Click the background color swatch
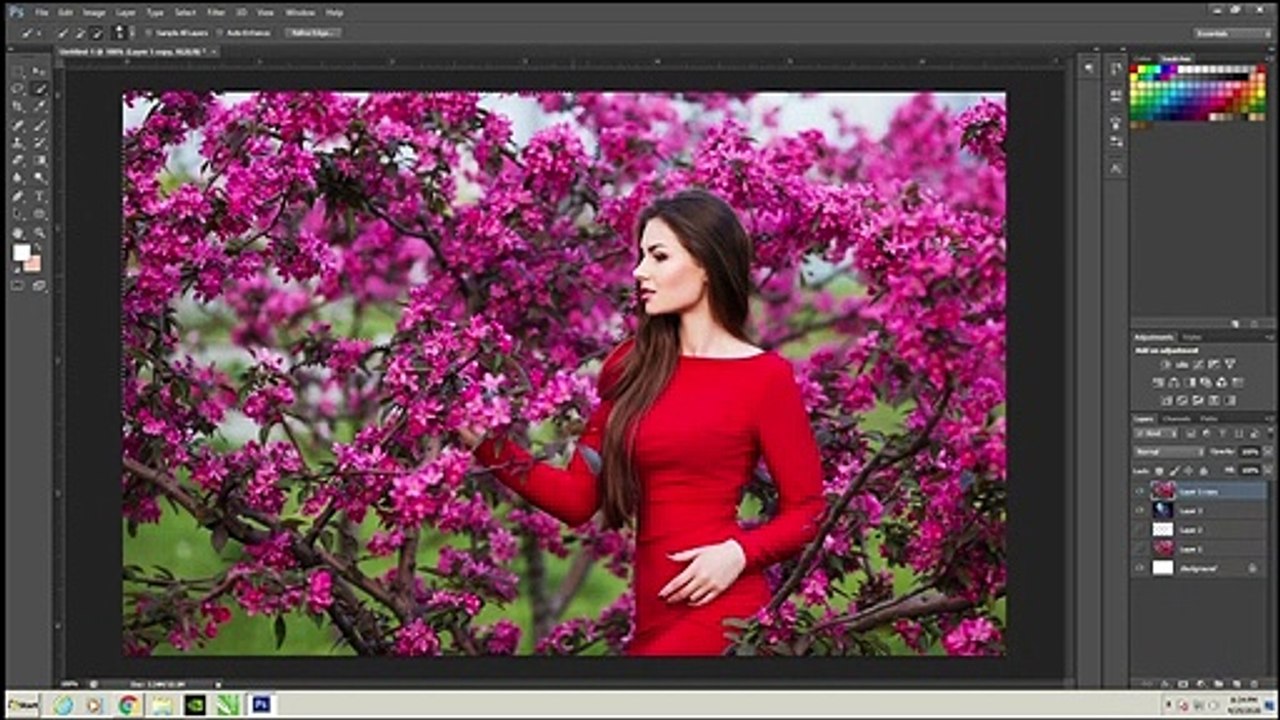Image resolution: width=1280 pixels, height=720 pixels. pyautogui.click(x=32, y=263)
